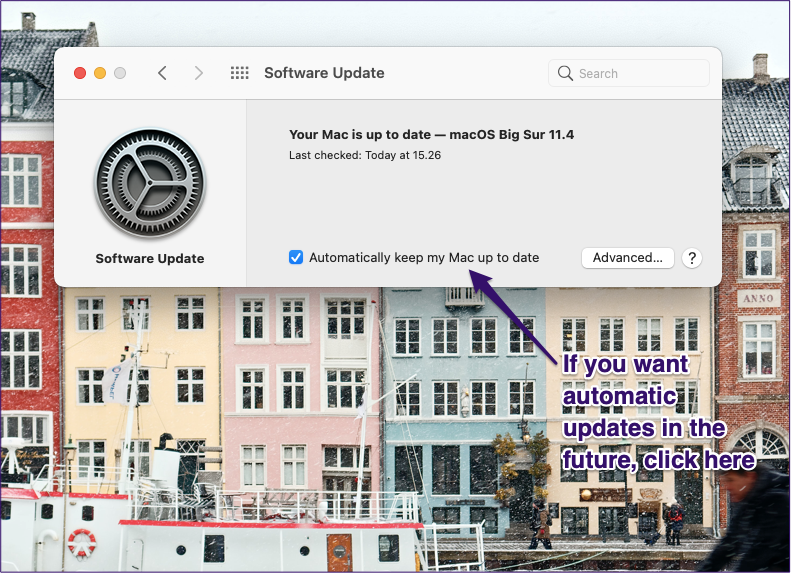Focus the Search field
The width and height of the screenshot is (791, 573).
[629, 73]
